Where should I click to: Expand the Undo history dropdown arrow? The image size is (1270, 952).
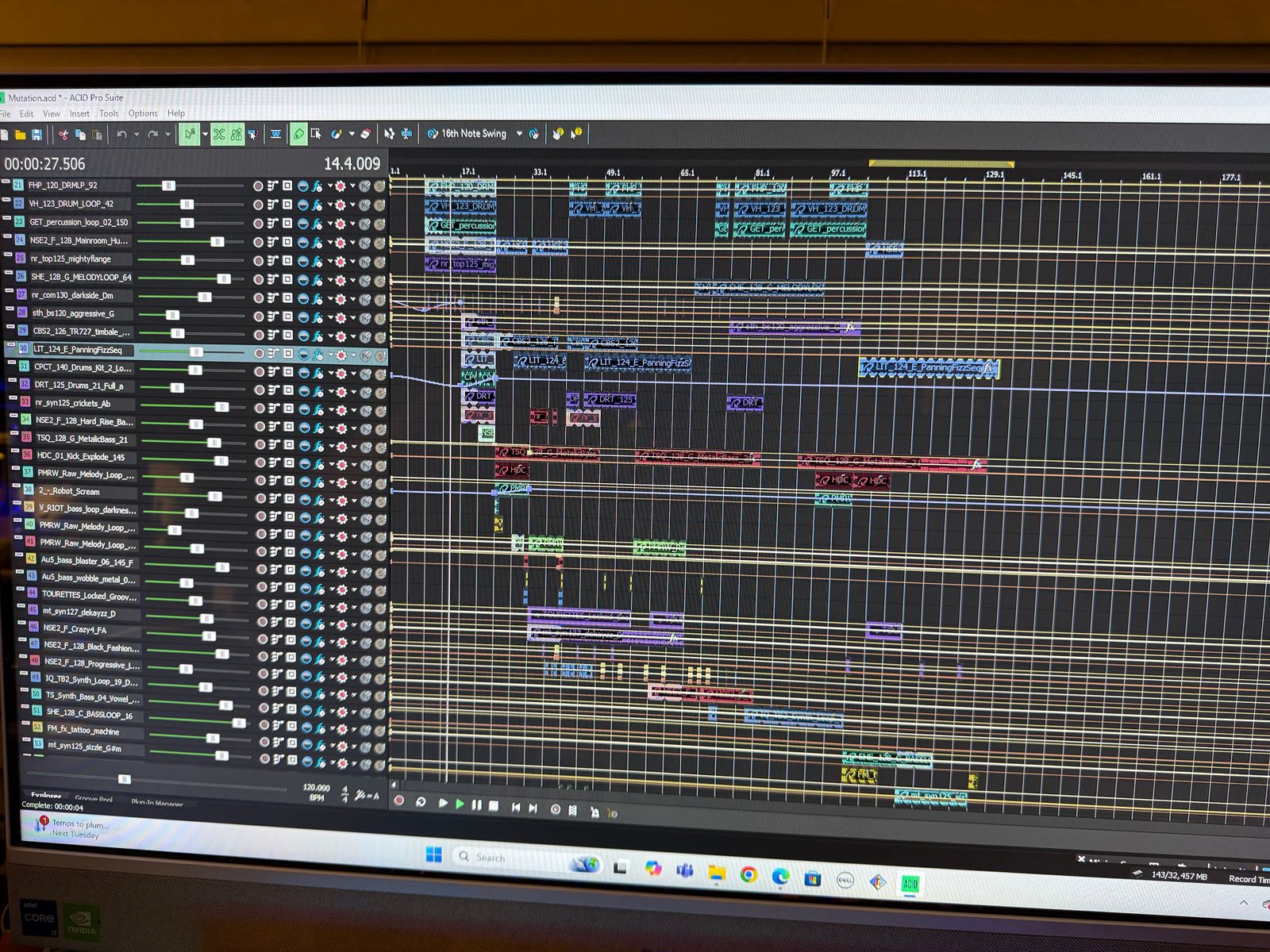pyautogui.click(x=136, y=135)
